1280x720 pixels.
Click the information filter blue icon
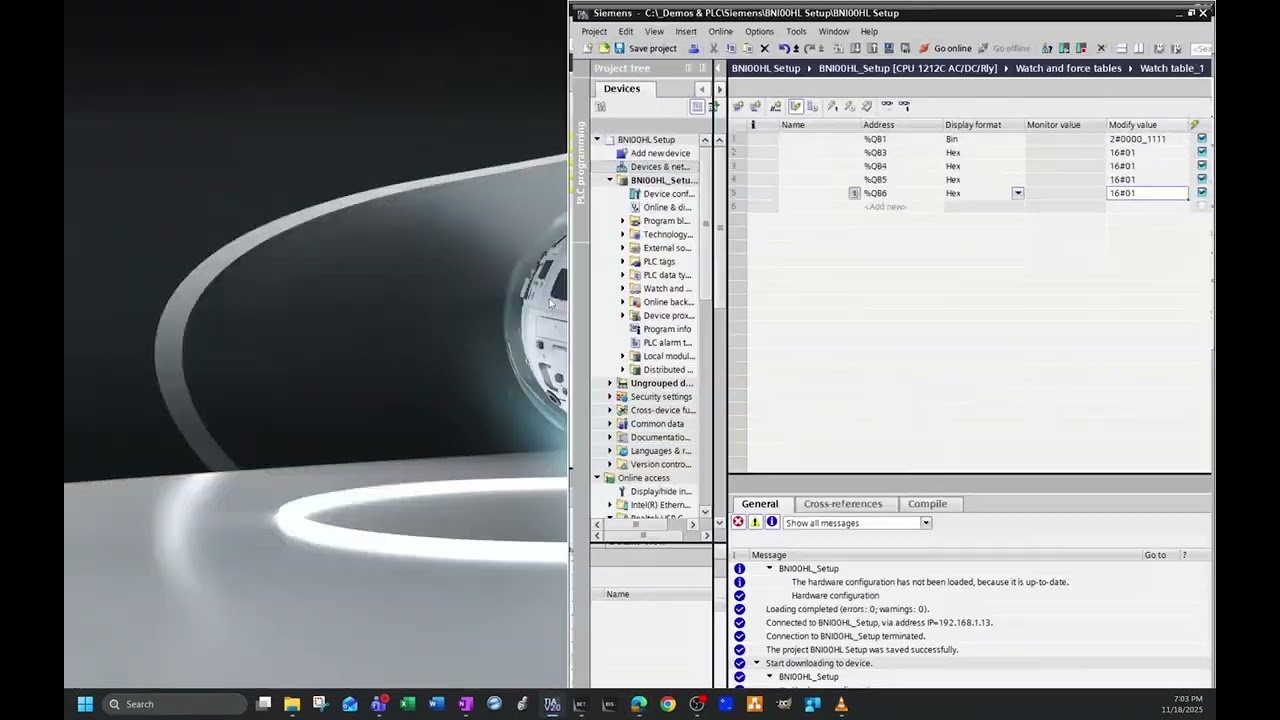point(771,522)
